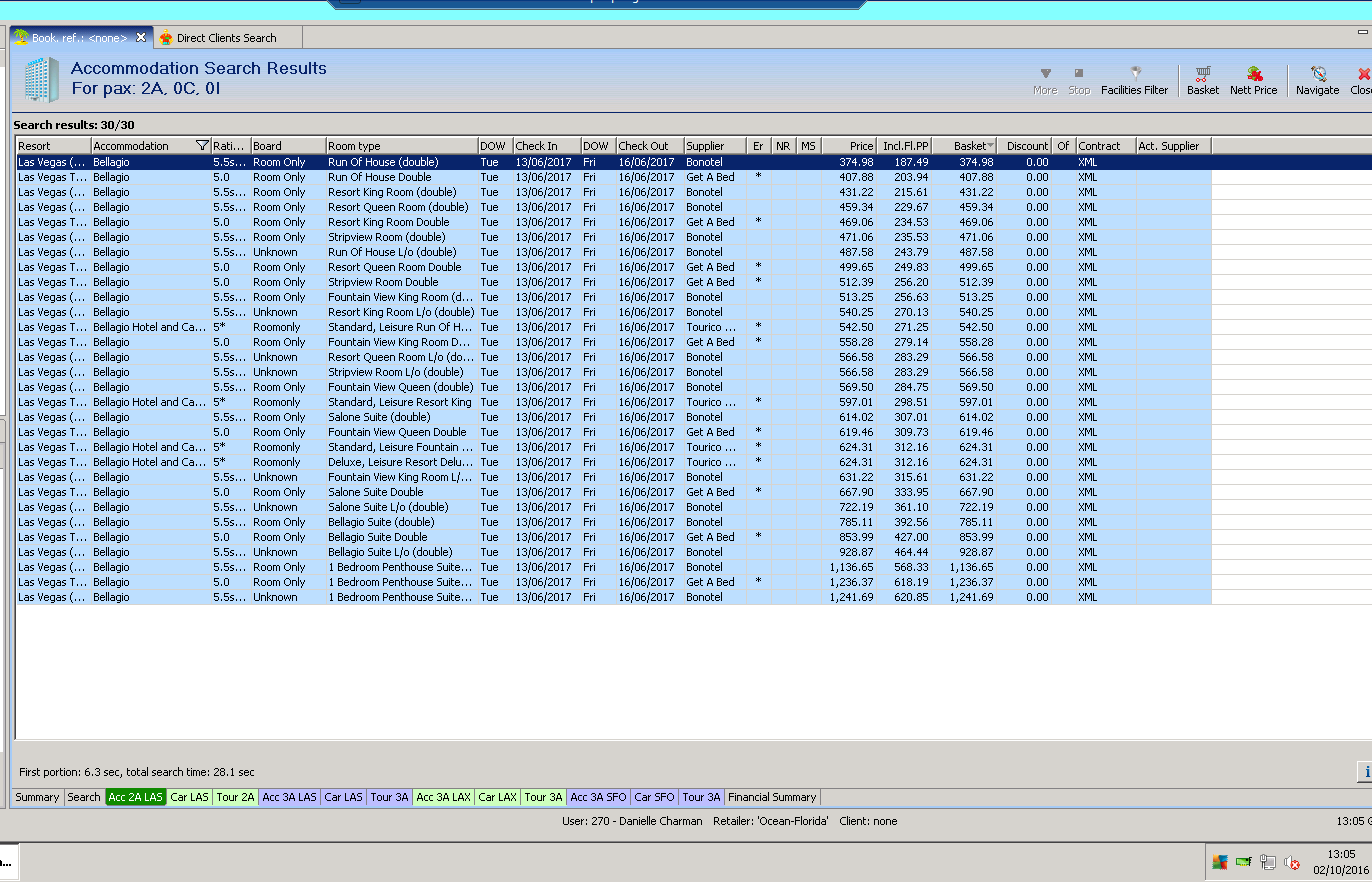Switch to the Car SFO tab
The image size is (1372, 882).
pyautogui.click(x=654, y=797)
